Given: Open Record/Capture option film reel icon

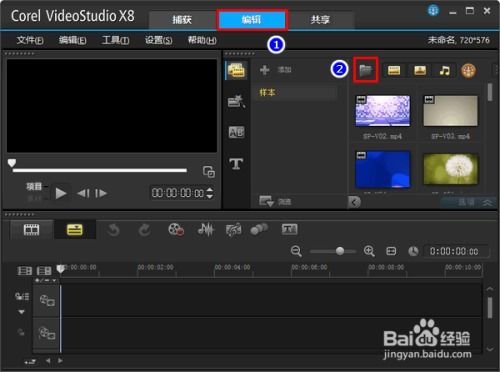Looking at the screenshot, I should (x=176, y=229).
